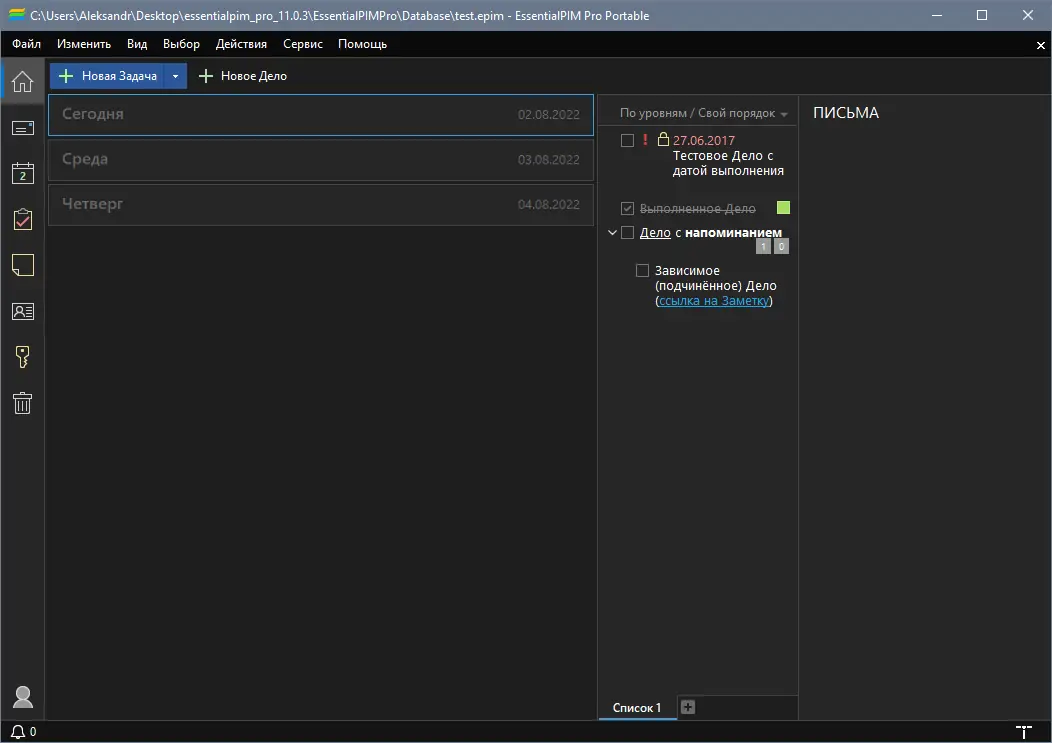Select the Среда day section
This screenshot has height=743, width=1052.
click(x=321, y=160)
